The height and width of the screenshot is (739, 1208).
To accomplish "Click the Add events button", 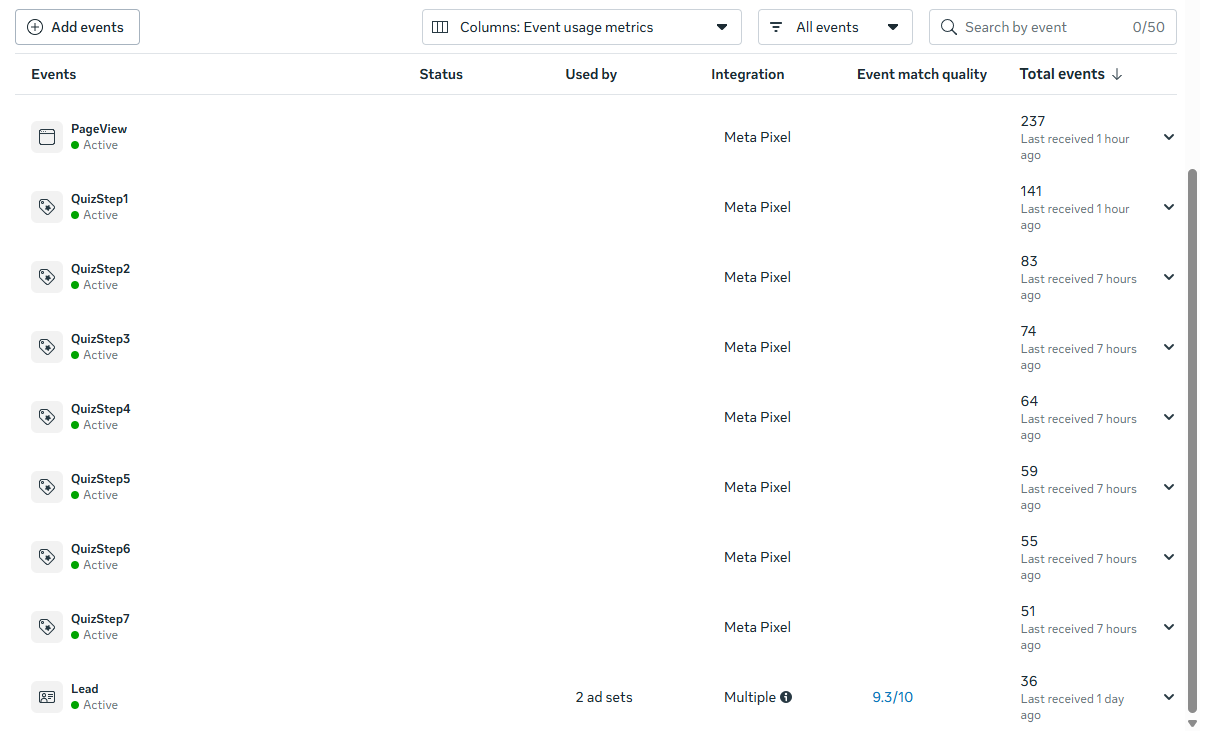I will (x=77, y=27).
